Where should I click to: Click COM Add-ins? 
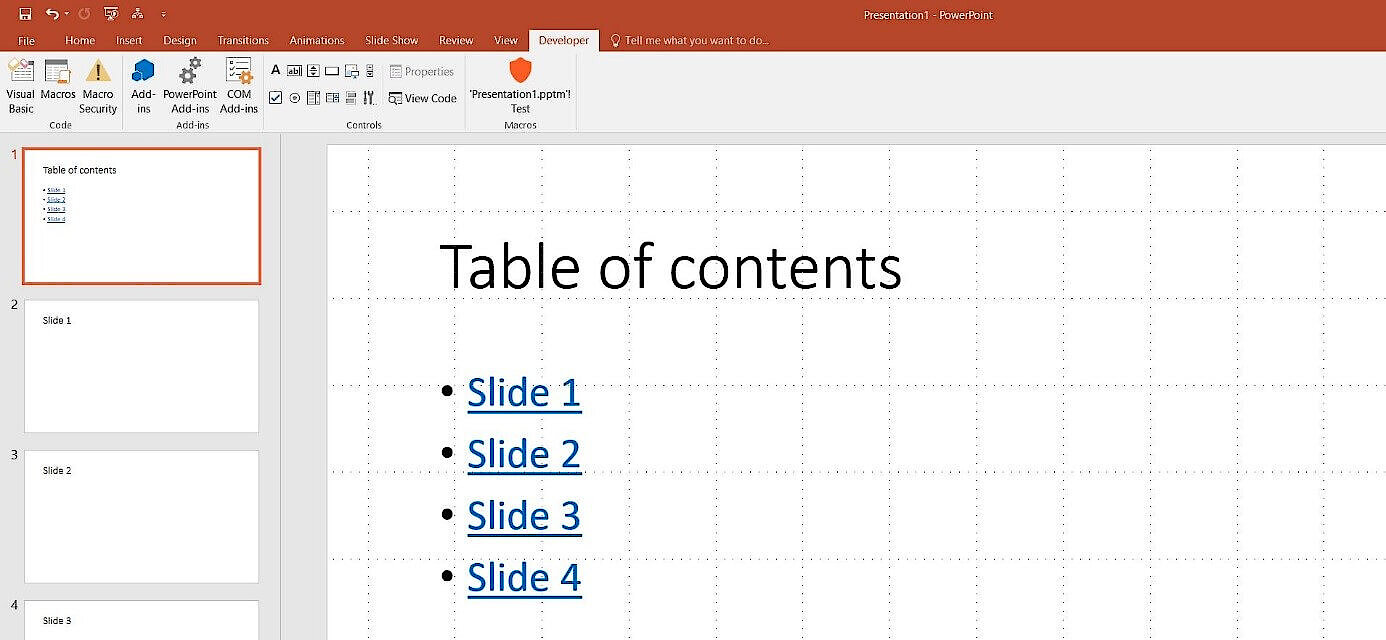coord(238,86)
